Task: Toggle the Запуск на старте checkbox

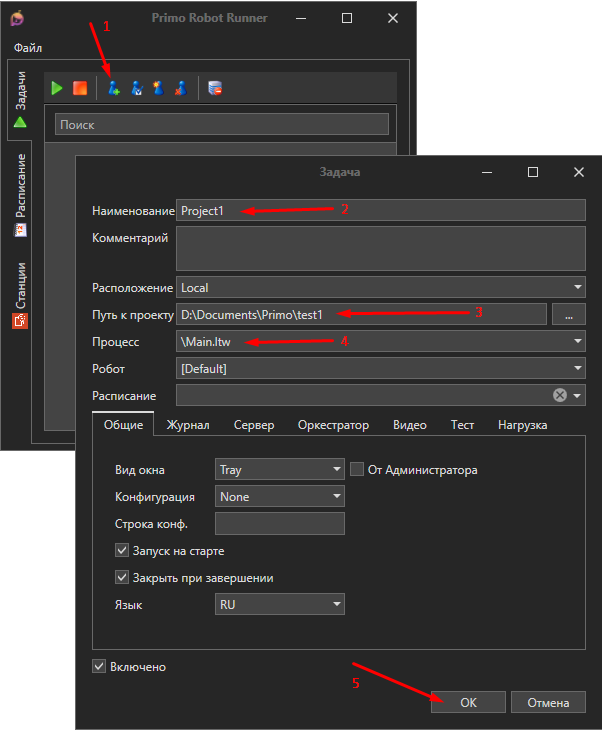Action: click(x=122, y=550)
